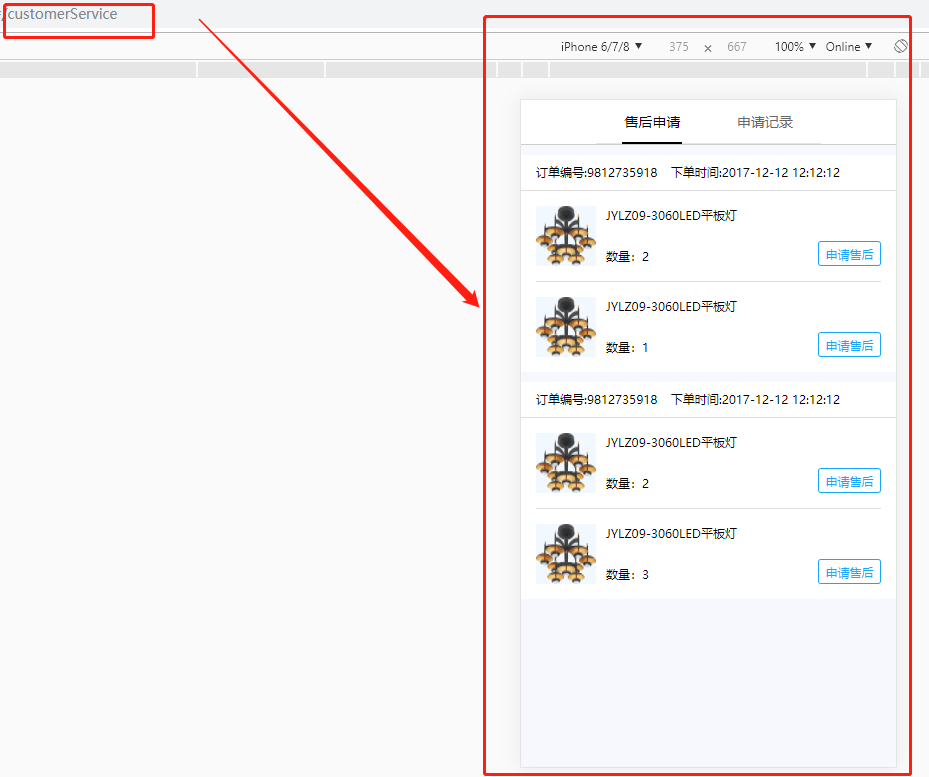Open the iPhone 6/7/8 device dropdown
Screen dimensions: 929x777
(x=601, y=46)
